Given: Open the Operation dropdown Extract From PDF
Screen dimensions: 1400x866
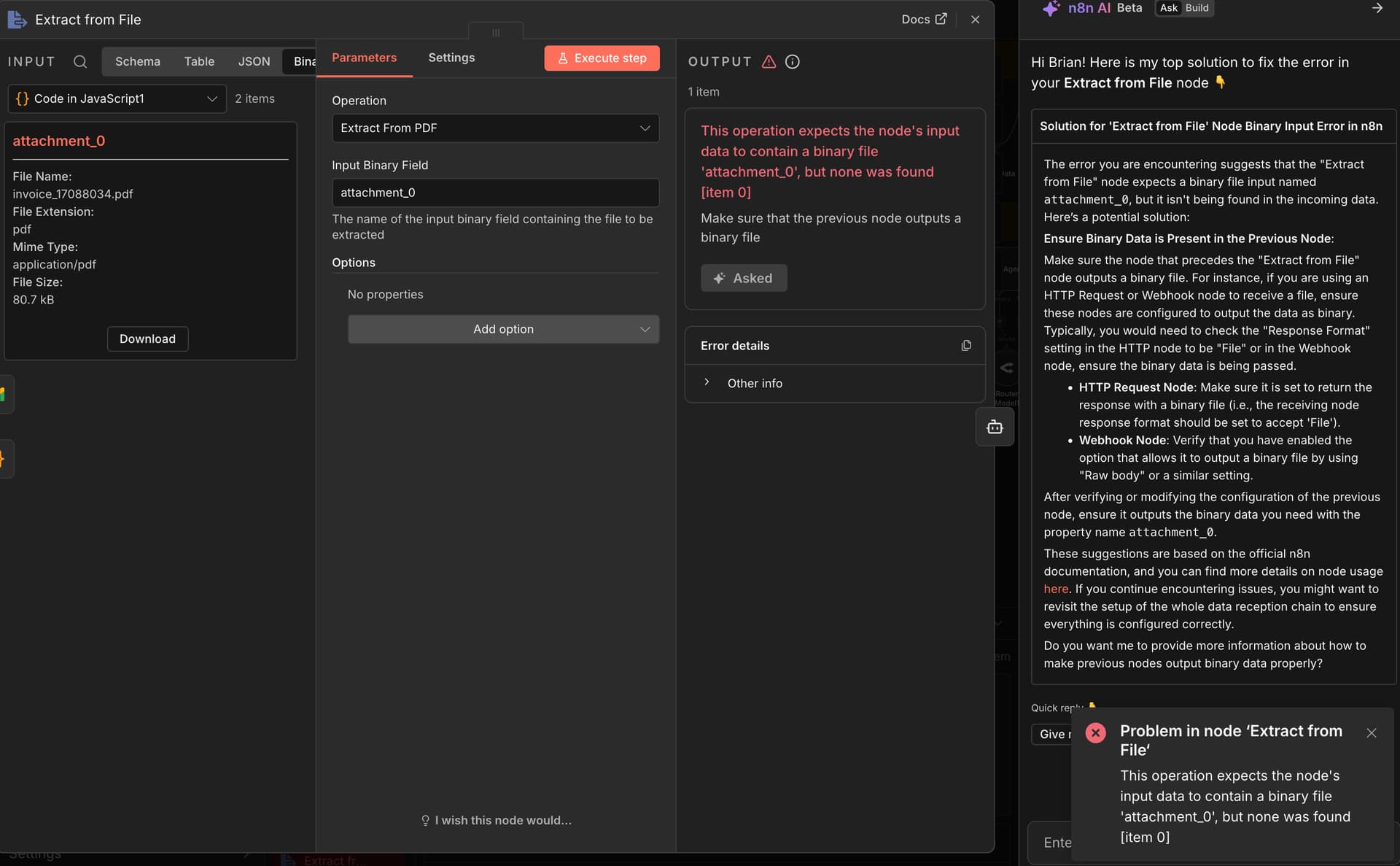Looking at the screenshot, I should pyautogui.click(x=495, y=128).
